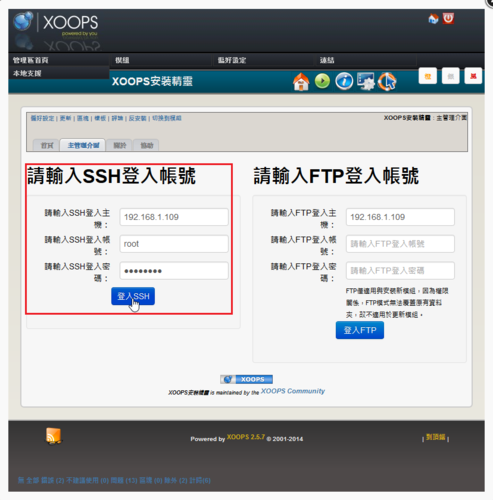
Task: Select the red style switcher square
Action: 473,76
